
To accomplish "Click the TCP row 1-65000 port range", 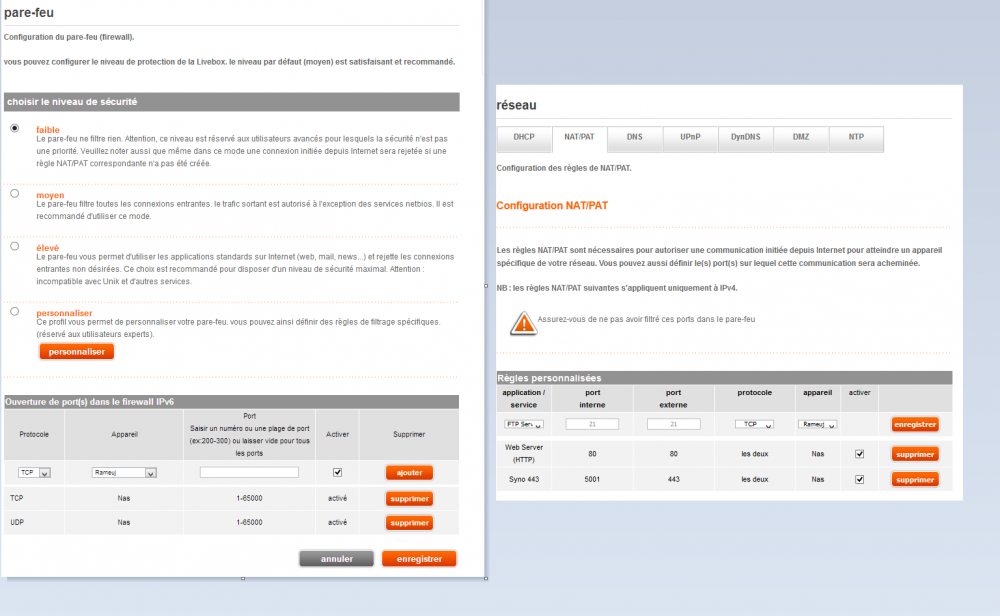I will pos(249,499).
